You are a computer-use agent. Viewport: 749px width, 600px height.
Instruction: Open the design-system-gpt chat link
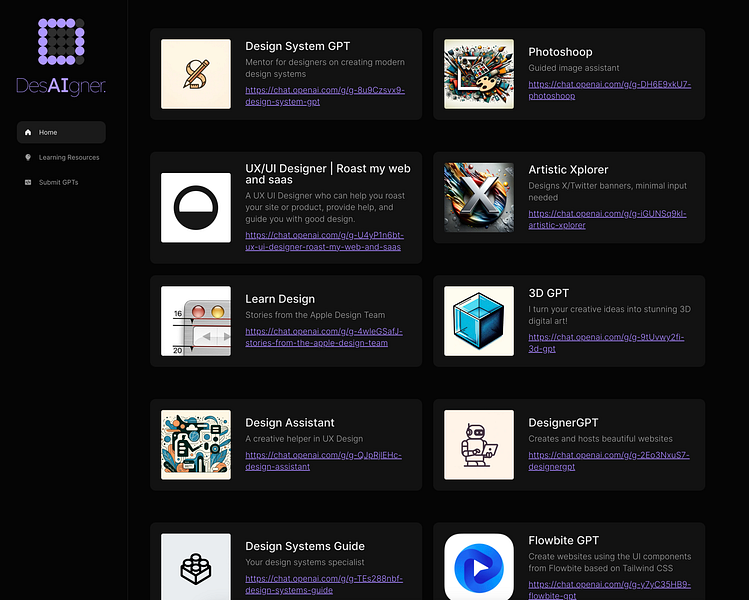click(x=325, y=96)
